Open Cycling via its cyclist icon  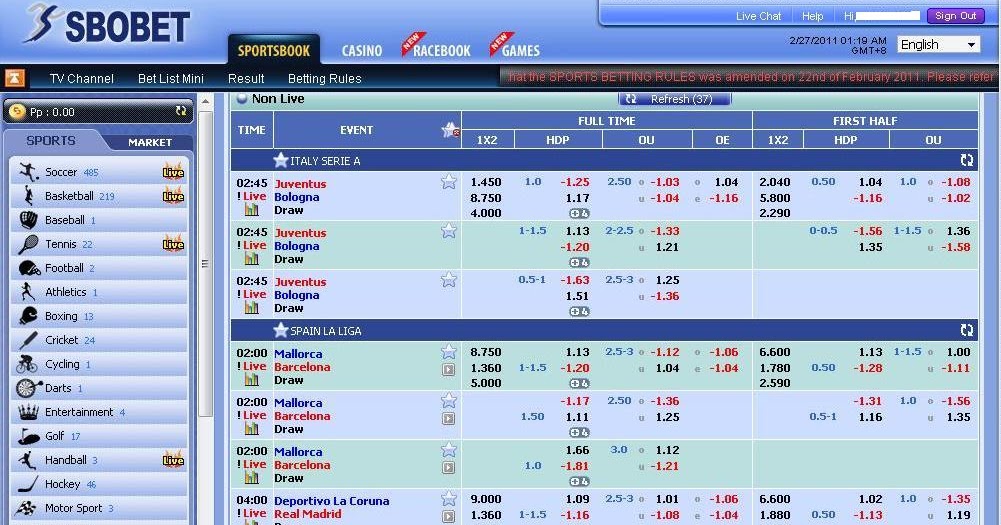click(x=27, y=364)
